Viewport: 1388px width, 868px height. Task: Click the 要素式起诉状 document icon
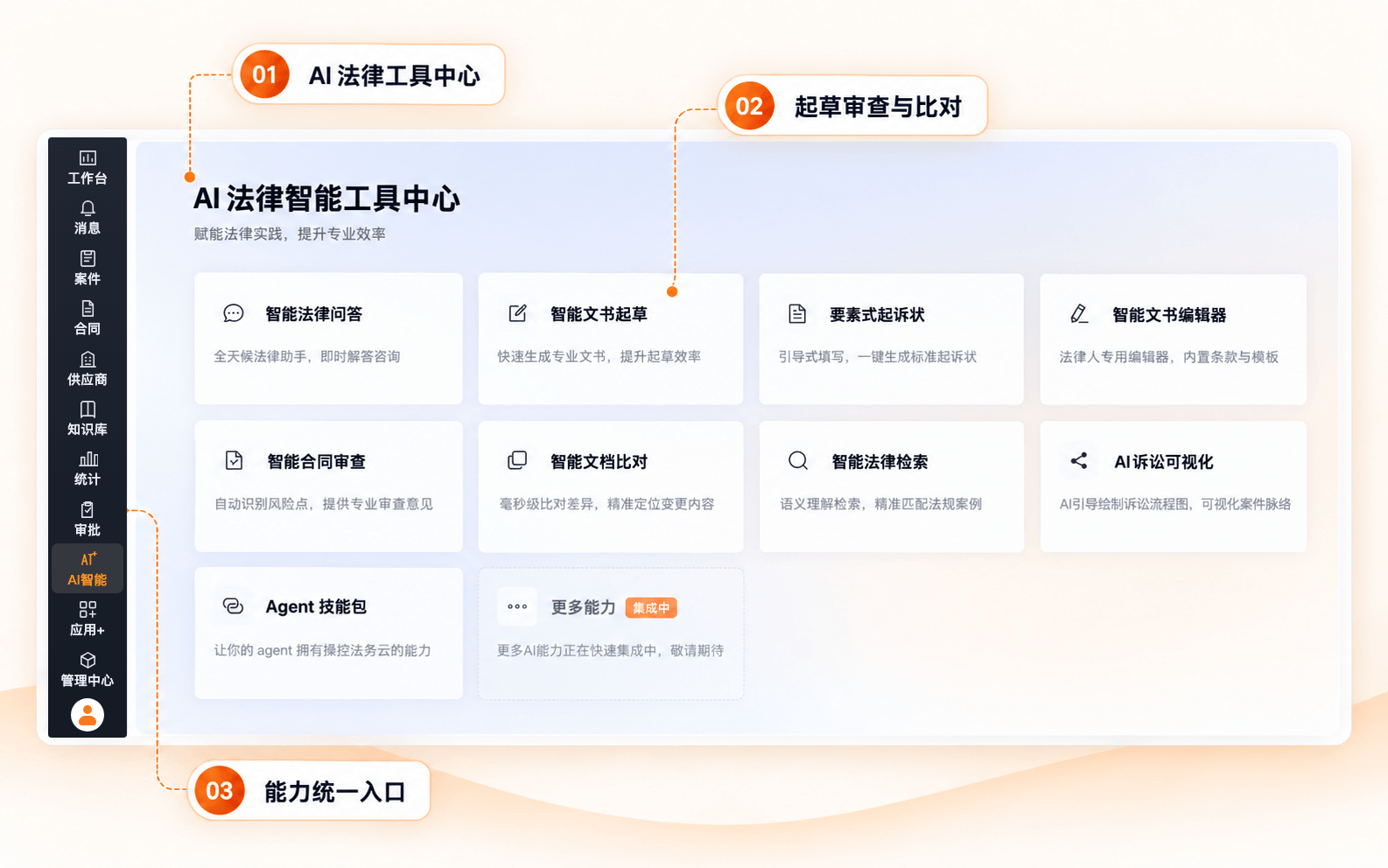pos(797,313)
